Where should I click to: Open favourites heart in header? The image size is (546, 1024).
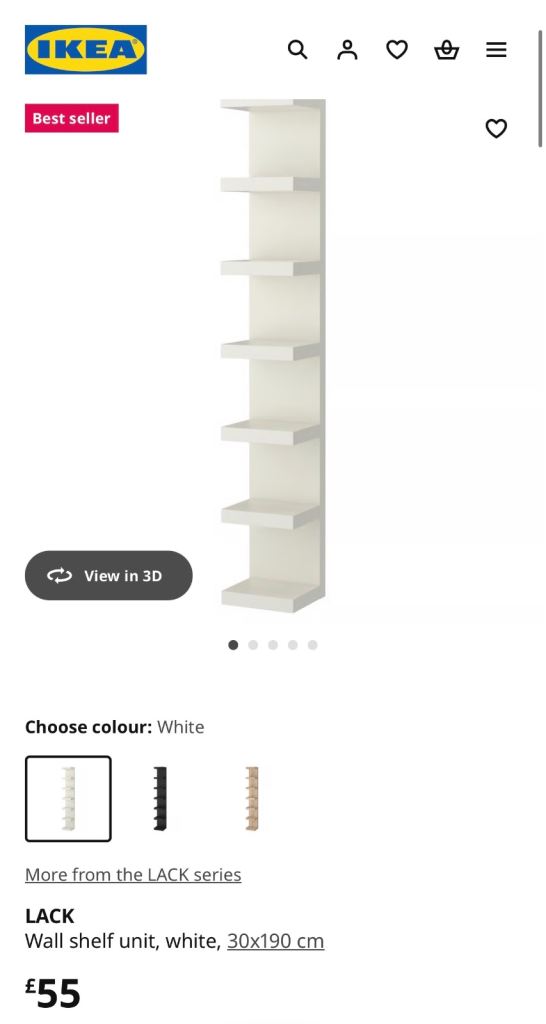pyautogui.click(x=396, y=50)
